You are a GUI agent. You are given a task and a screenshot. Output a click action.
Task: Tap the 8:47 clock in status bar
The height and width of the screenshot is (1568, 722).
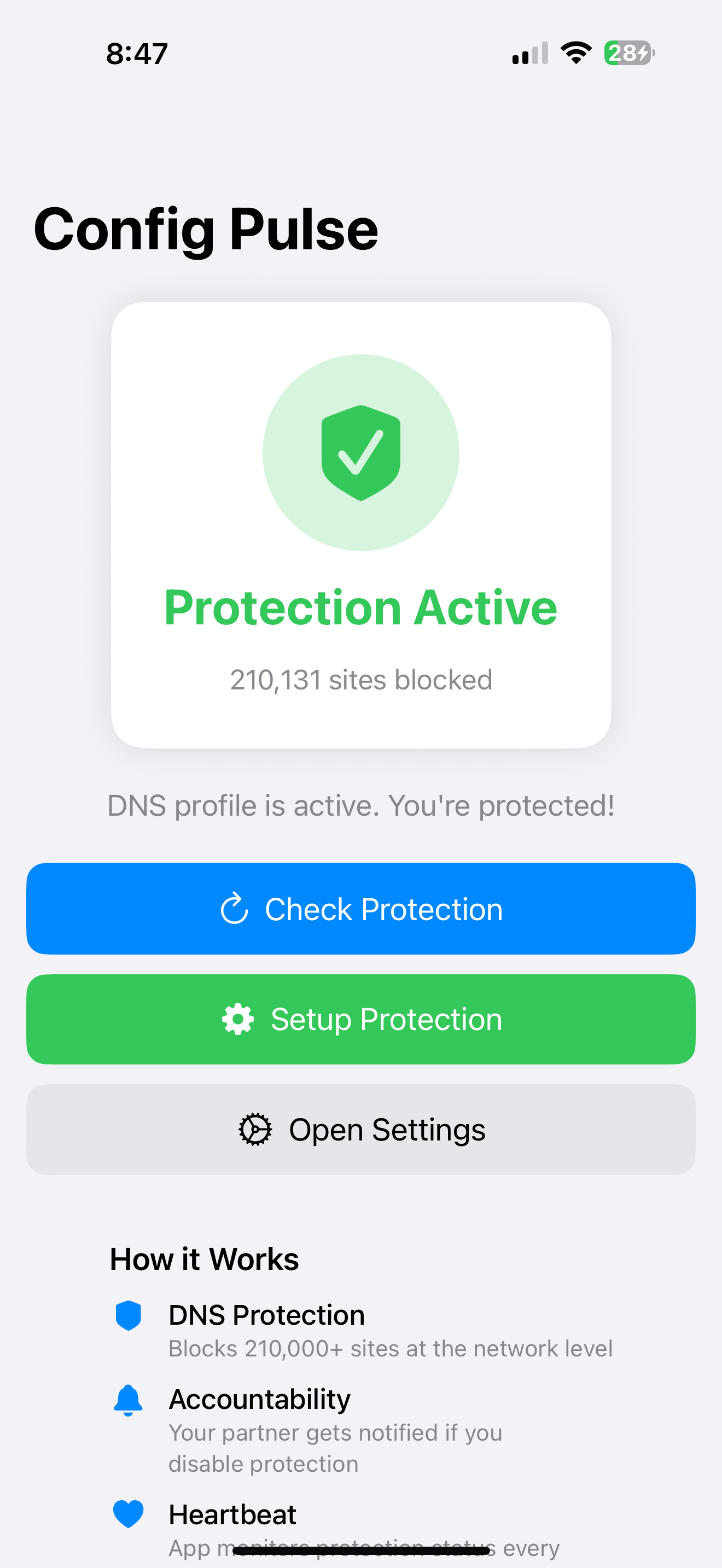pos(137,54)
